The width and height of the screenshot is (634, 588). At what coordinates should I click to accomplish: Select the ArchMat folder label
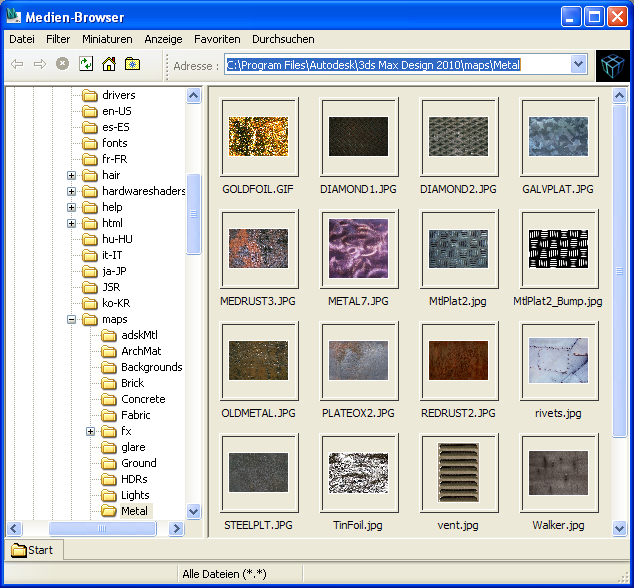click(x=141, y=351)
